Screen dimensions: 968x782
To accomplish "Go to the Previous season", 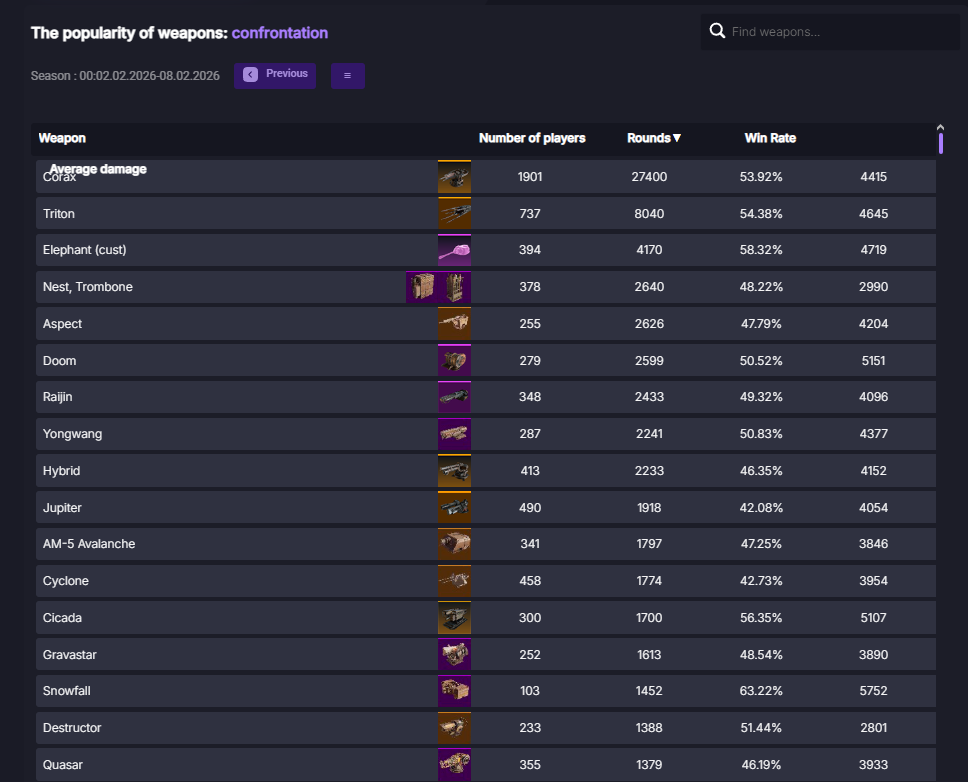I will click(x=275, y=75).
